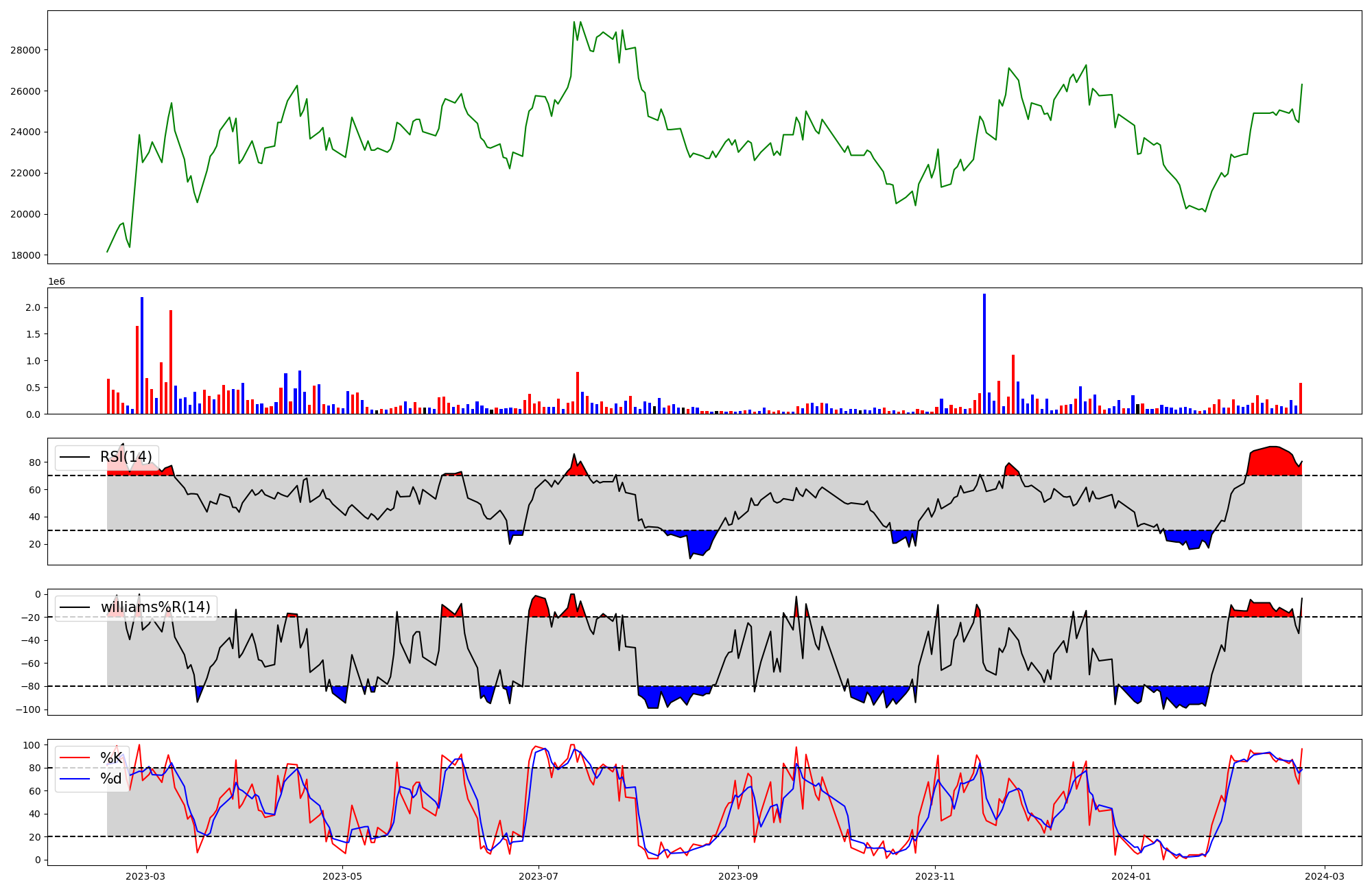Click the 80 tick label on the RSI axis

click(x=34, y=462)
